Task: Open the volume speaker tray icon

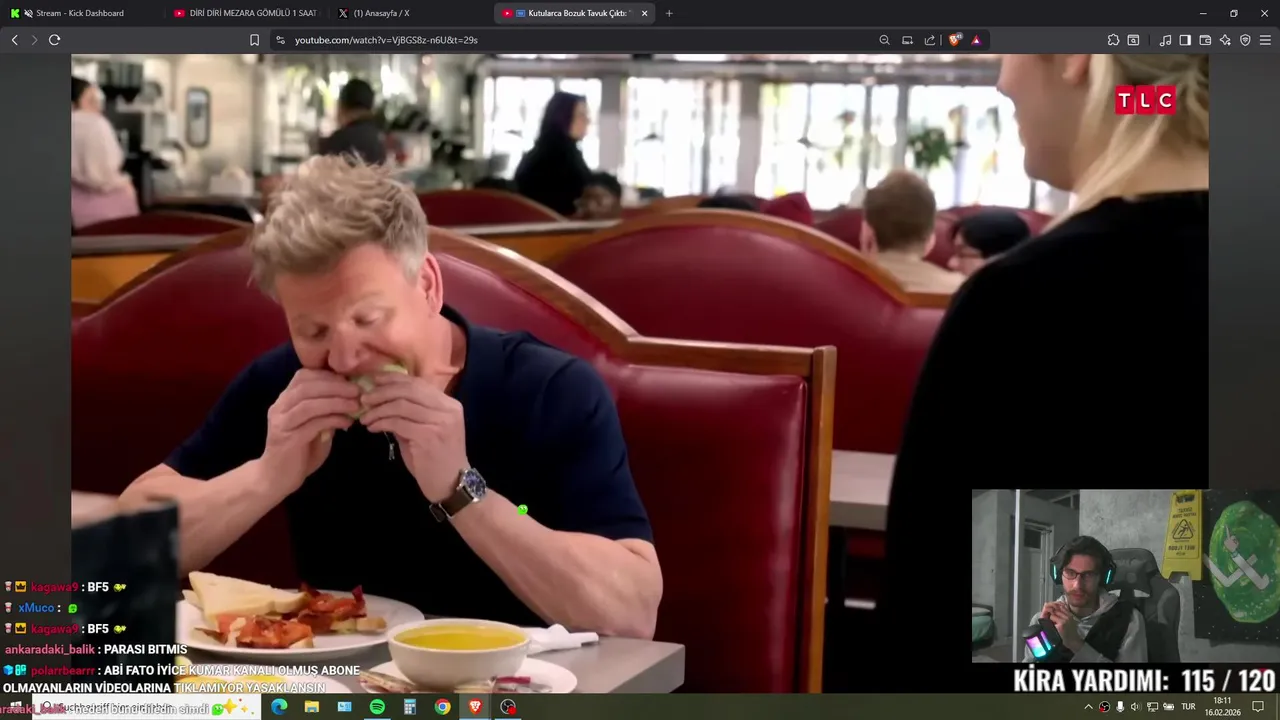Action: (1135, 707)
